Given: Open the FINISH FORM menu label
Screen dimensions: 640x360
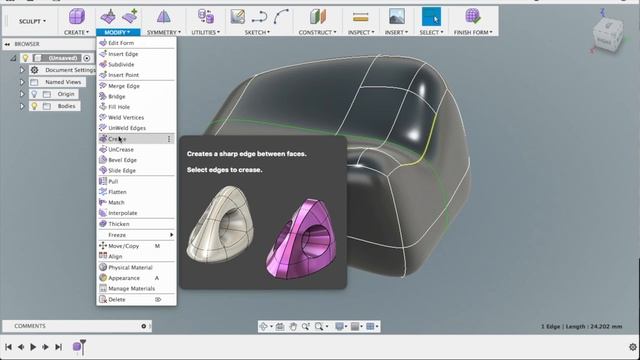Looking at the screenshot, I should pos(473,32).
